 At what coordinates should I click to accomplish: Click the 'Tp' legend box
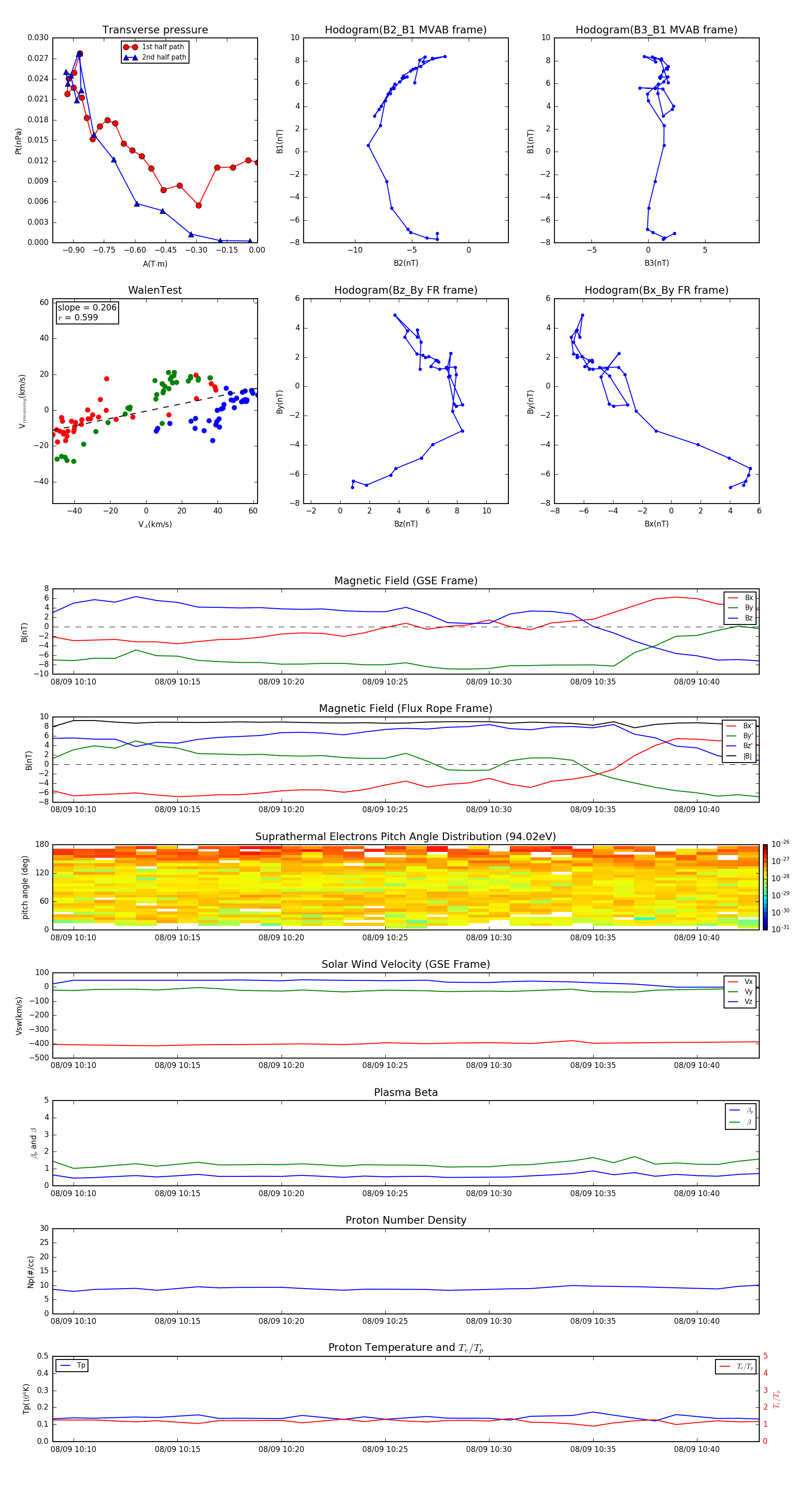click(x=72, y=1365)
